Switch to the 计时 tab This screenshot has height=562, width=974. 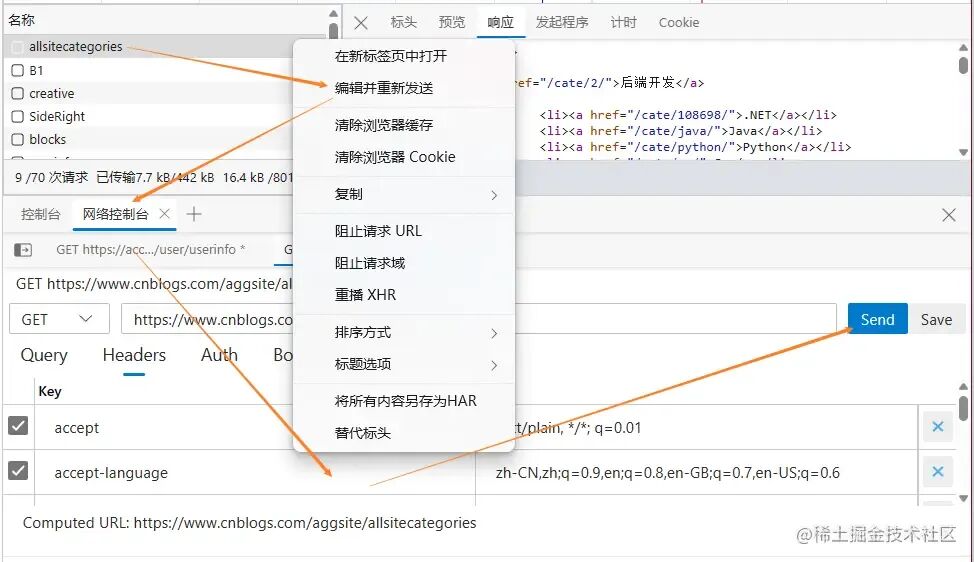[623, 22]
